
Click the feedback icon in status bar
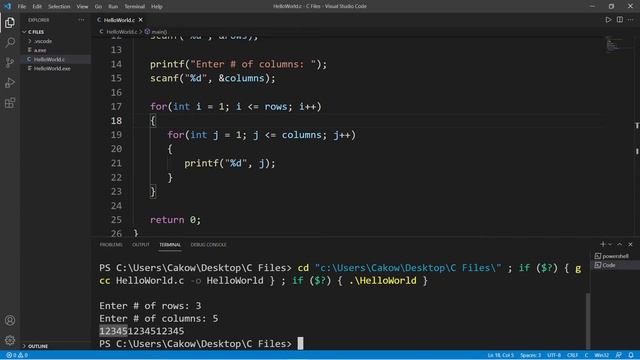[618, 355]
